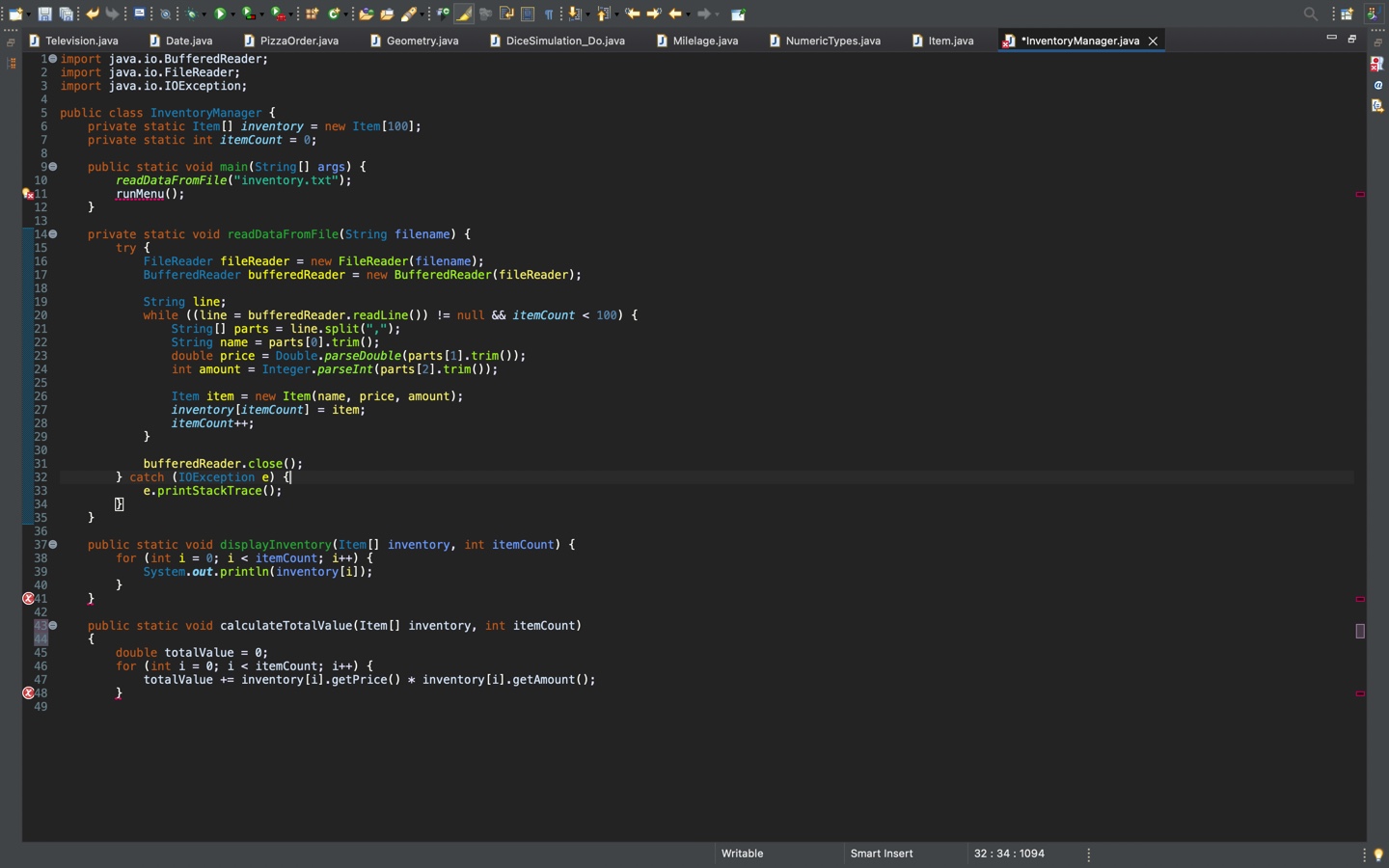Screen dimensions: 1389x868
Task: Switch to the Item.java tab
Action: (x=950, y=41)
